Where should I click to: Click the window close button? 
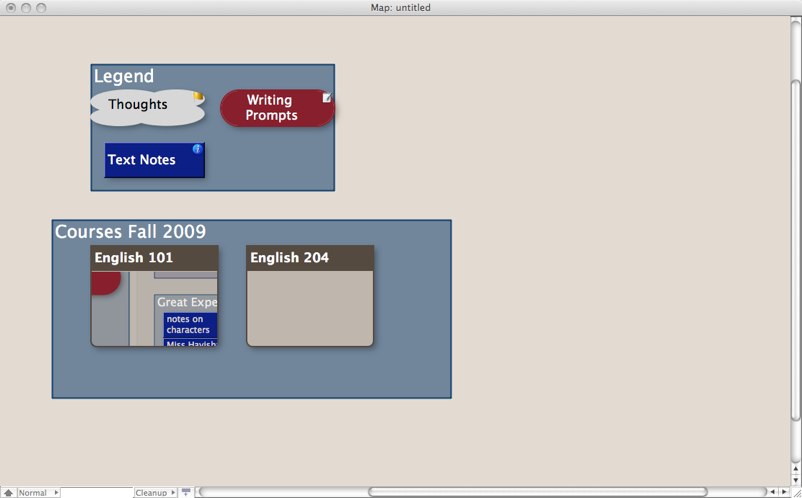pyautogui.click(x=10, y=8)
